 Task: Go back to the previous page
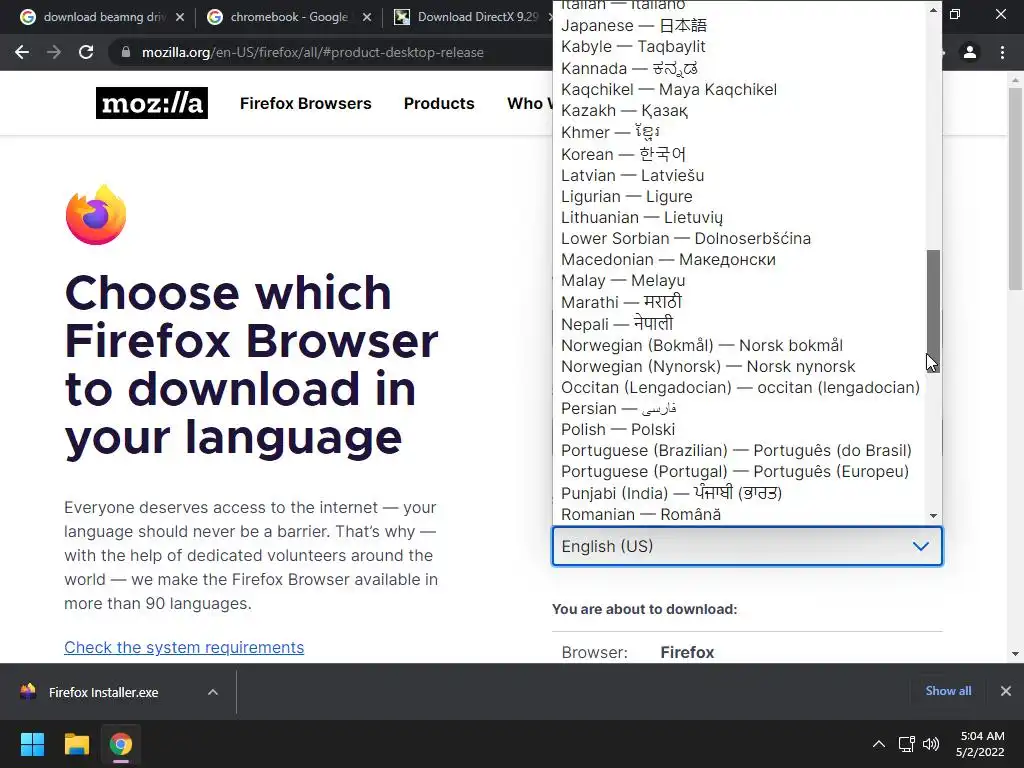coord(22,52)
